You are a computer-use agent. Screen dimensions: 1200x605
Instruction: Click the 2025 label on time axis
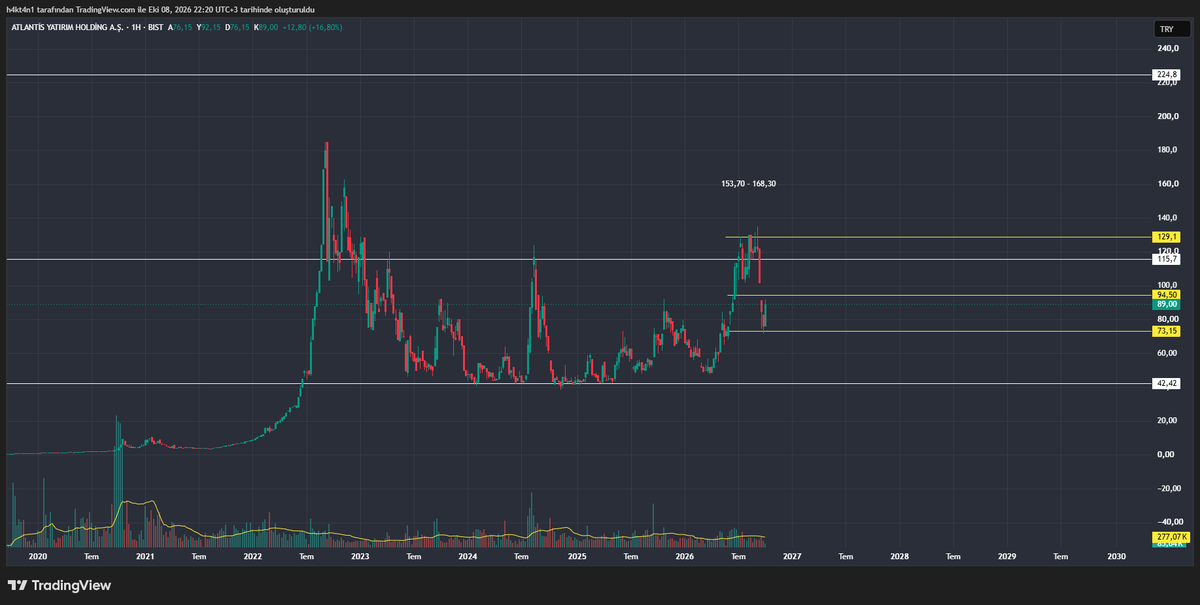(x=576, y=555)
